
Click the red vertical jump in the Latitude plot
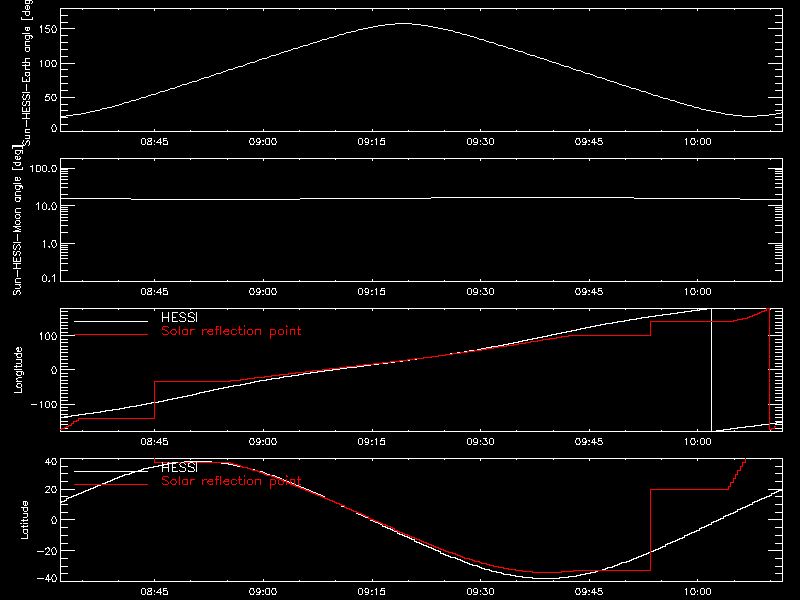pos(651,530)
